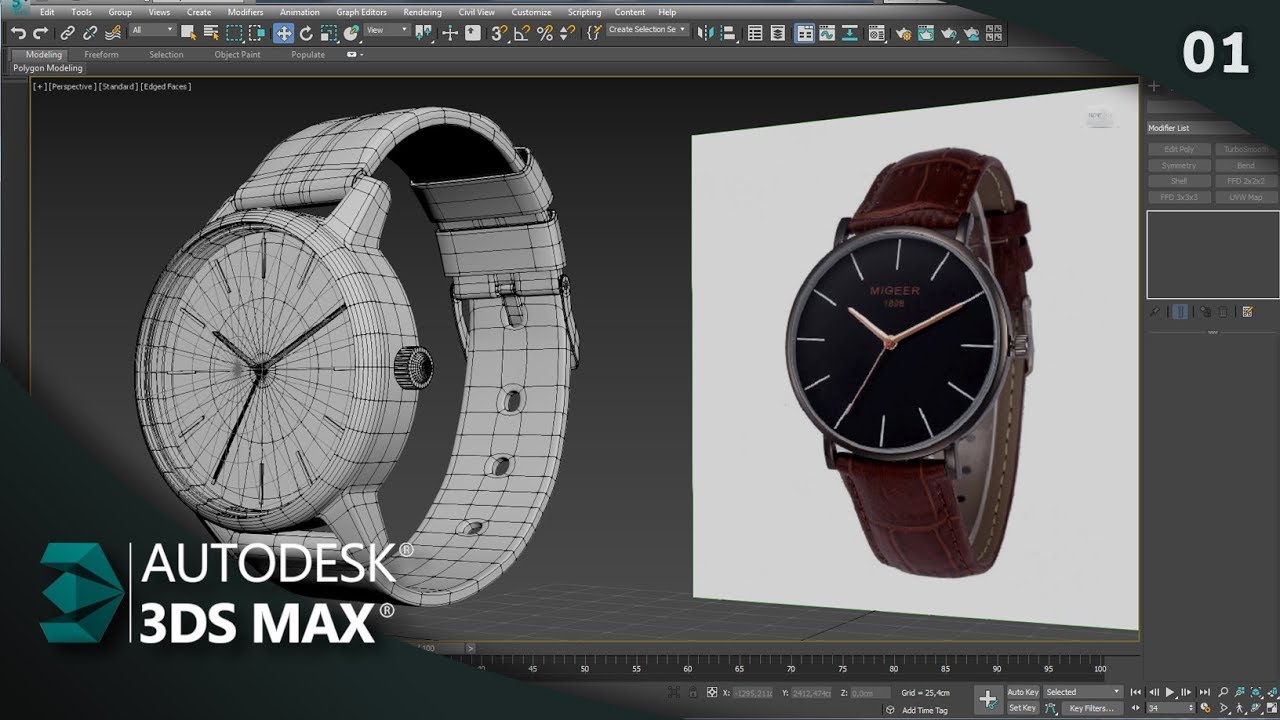Click the Align tool icon
Viewport: 1280px width, 720px height.
click(x=729, y=33)
